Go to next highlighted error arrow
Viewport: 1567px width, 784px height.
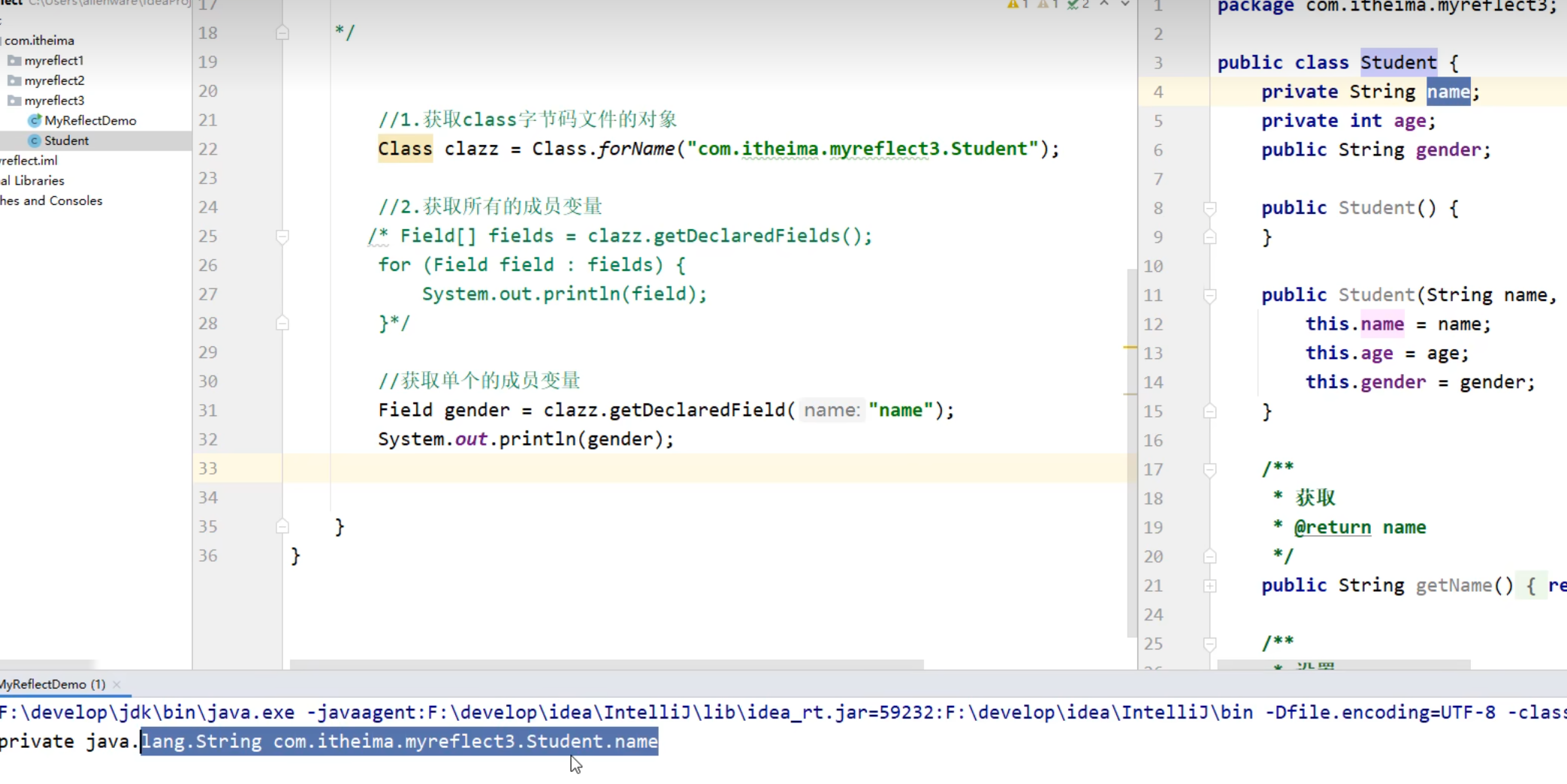1125,5
